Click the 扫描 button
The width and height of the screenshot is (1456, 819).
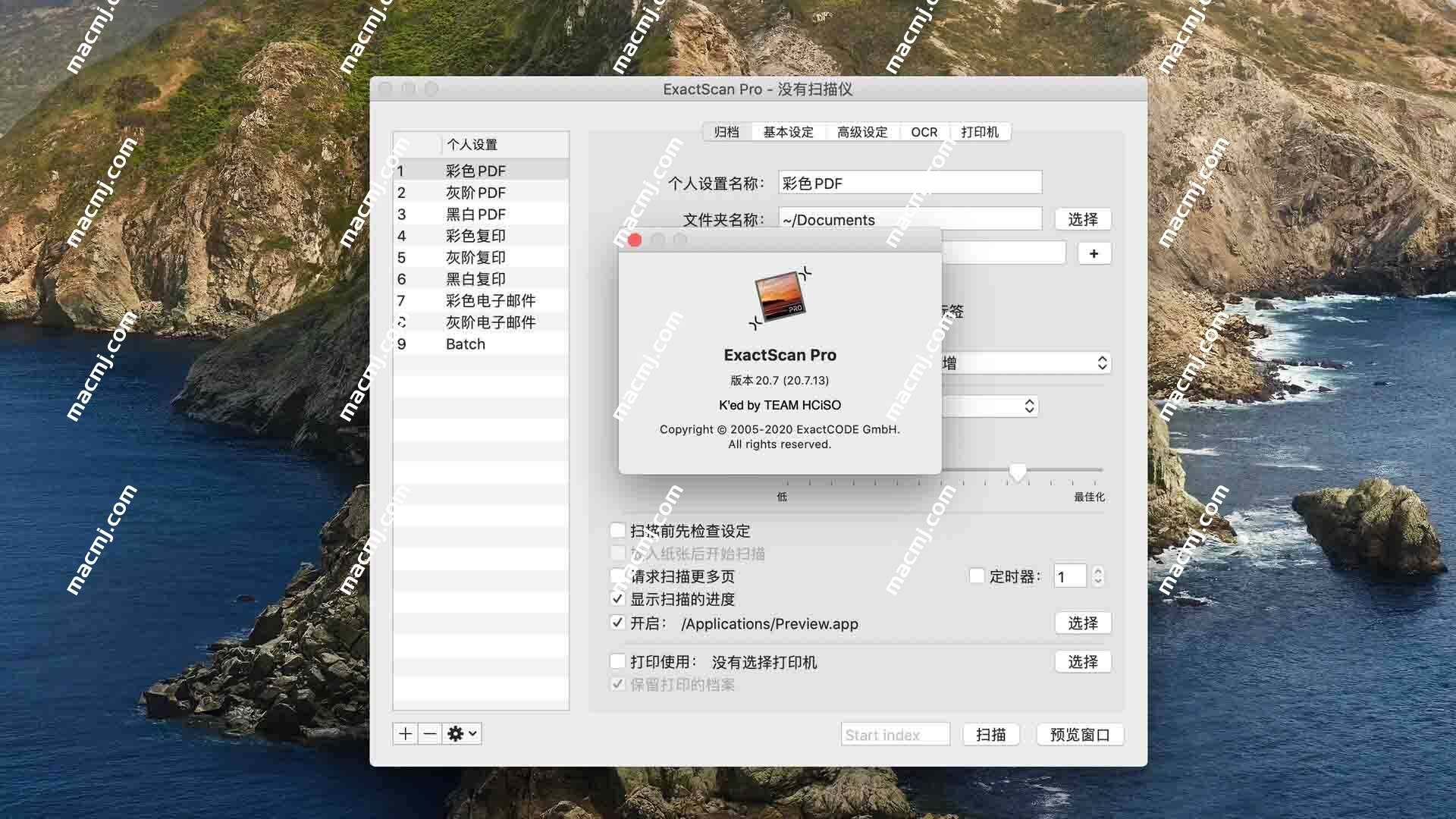[990, 734]
